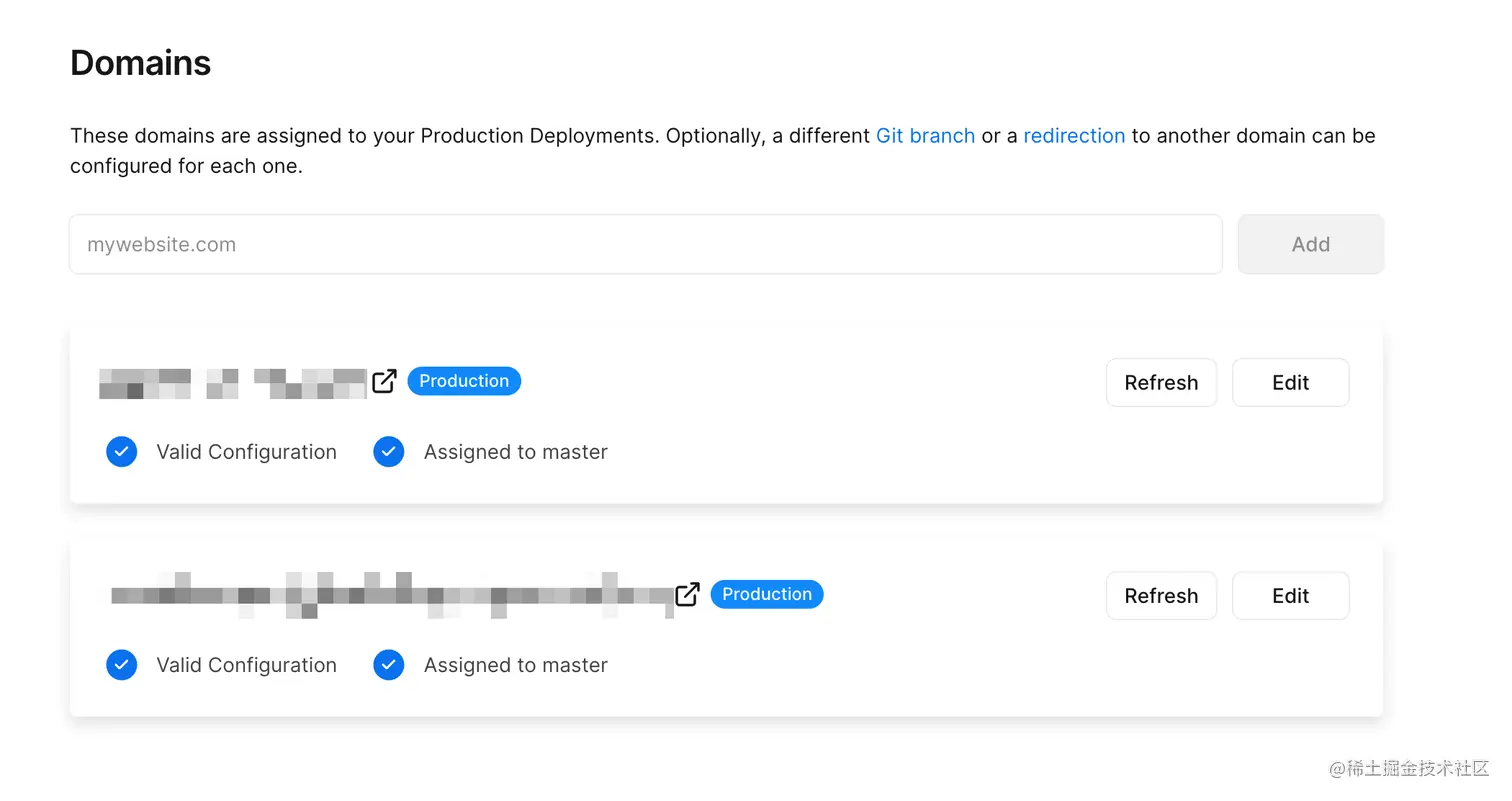
Task: Follow the Git branch link
Action: [x=925, y=136]
